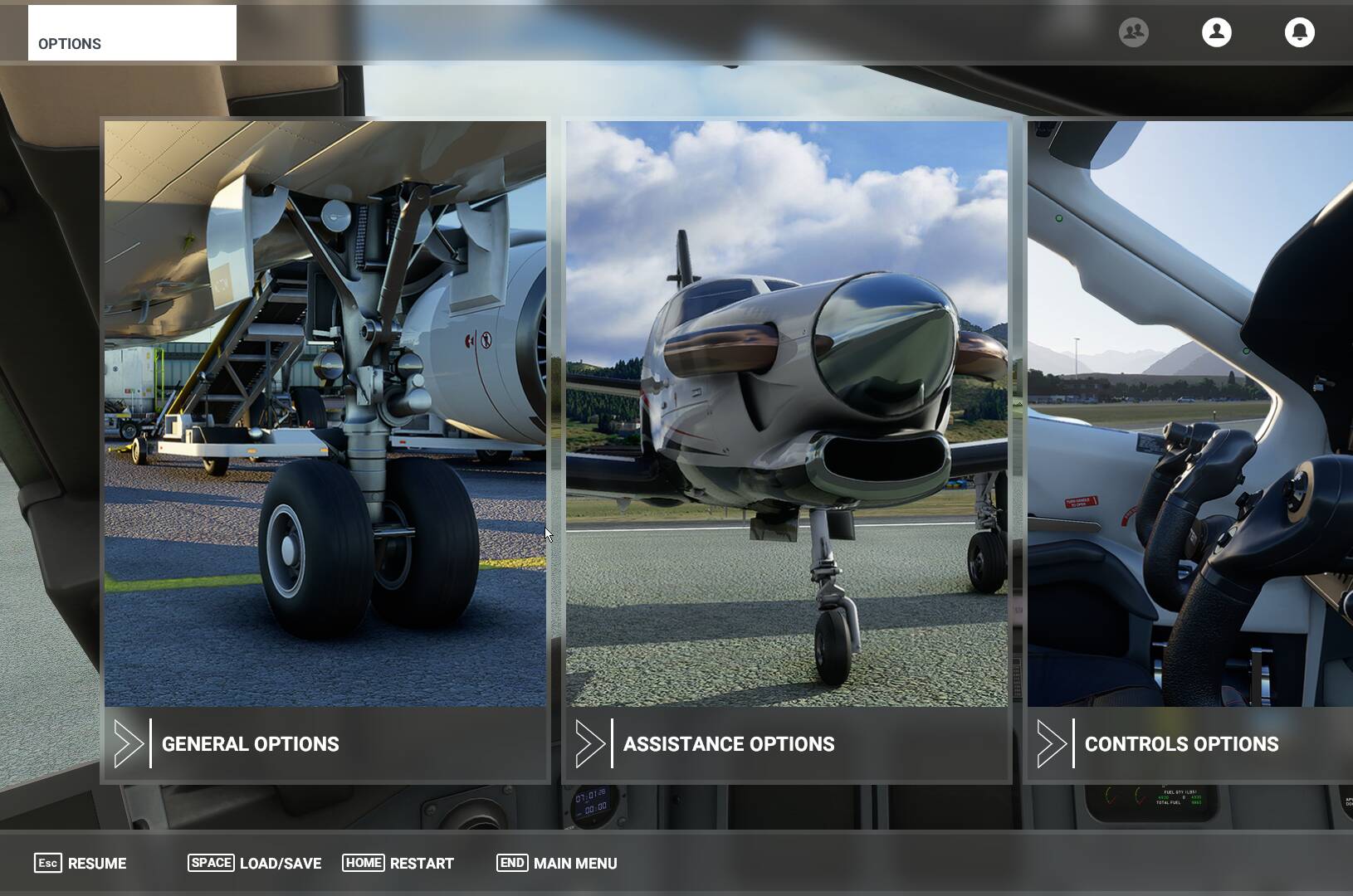Open Assistance Options label

tap(729, 744)
